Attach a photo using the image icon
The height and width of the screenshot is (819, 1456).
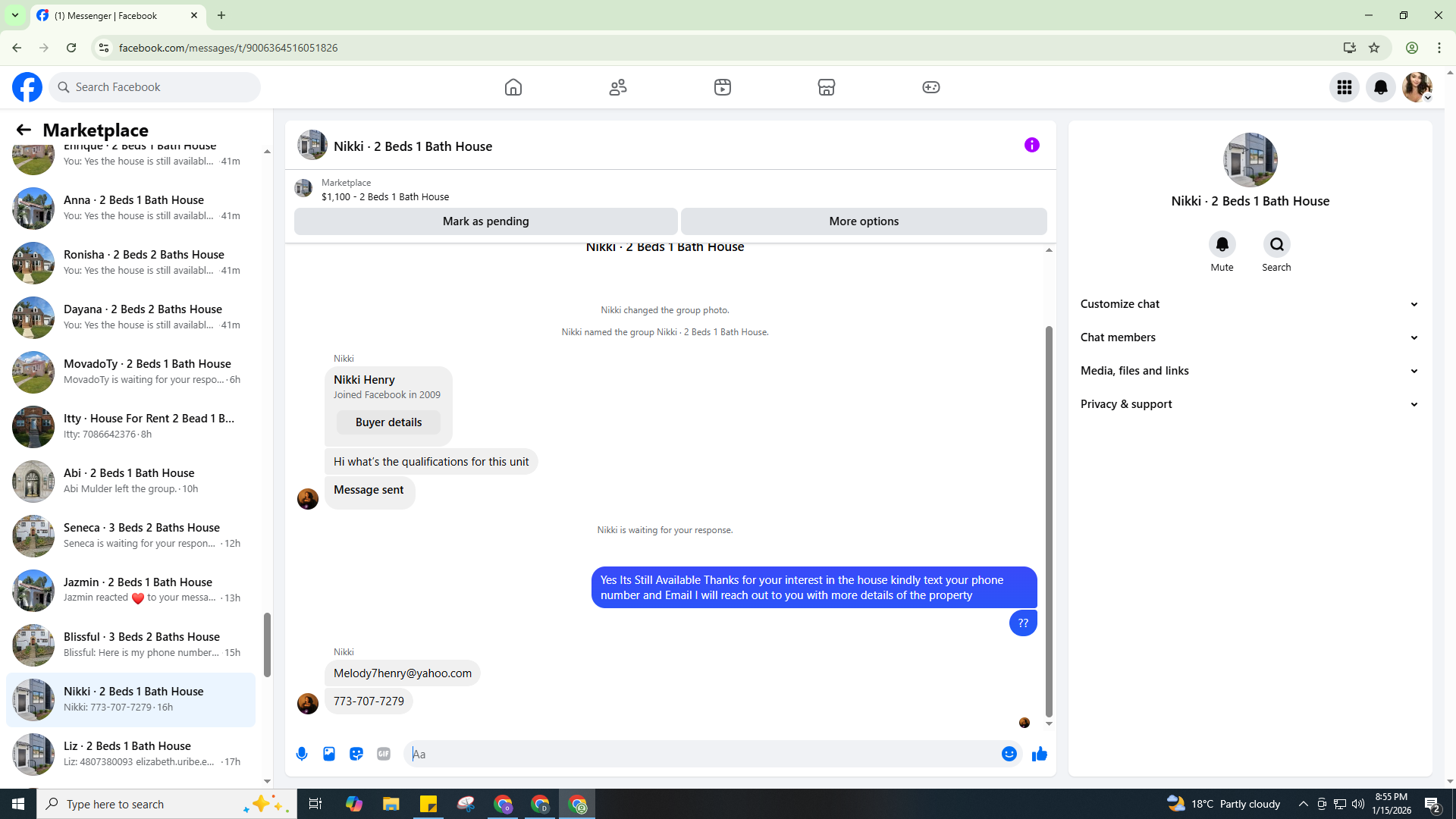329,754
